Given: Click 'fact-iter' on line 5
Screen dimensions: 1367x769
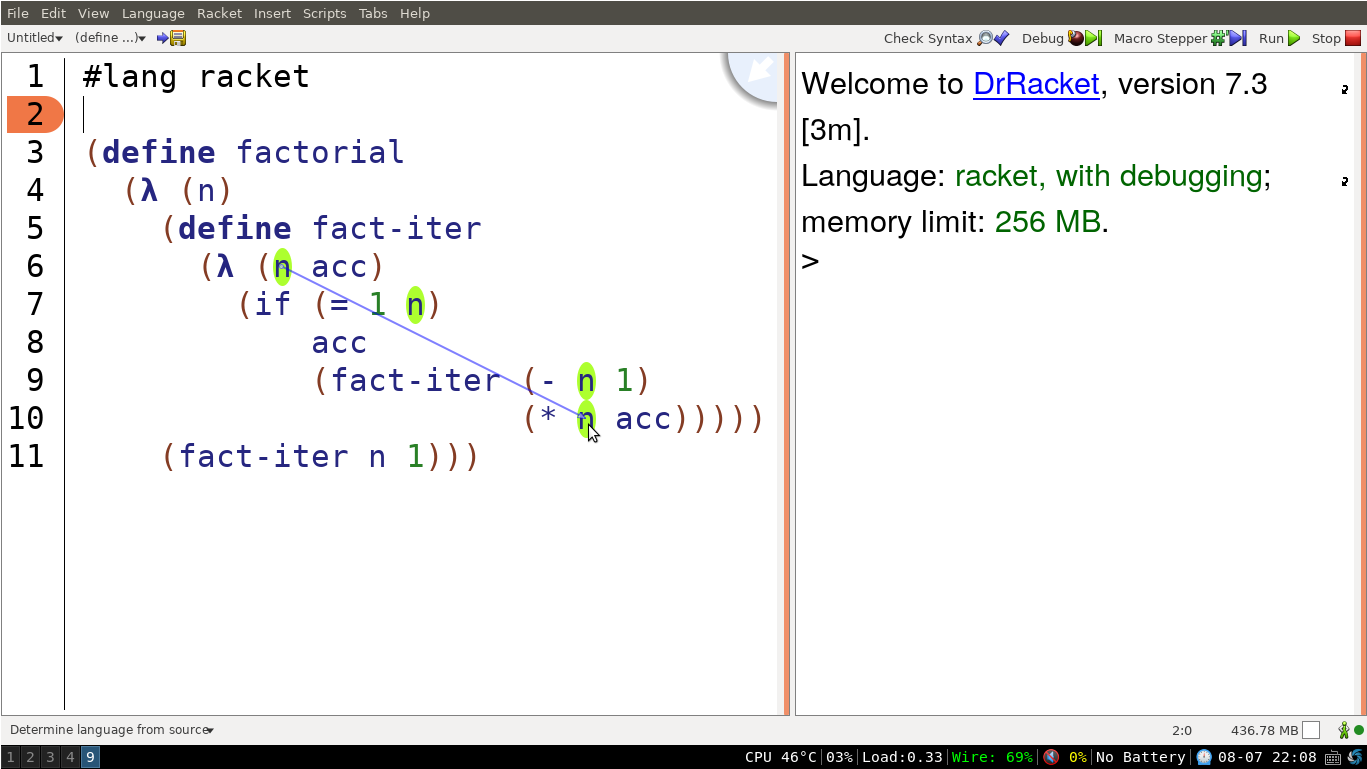Looking at the screenshot, I should point(396,229).
